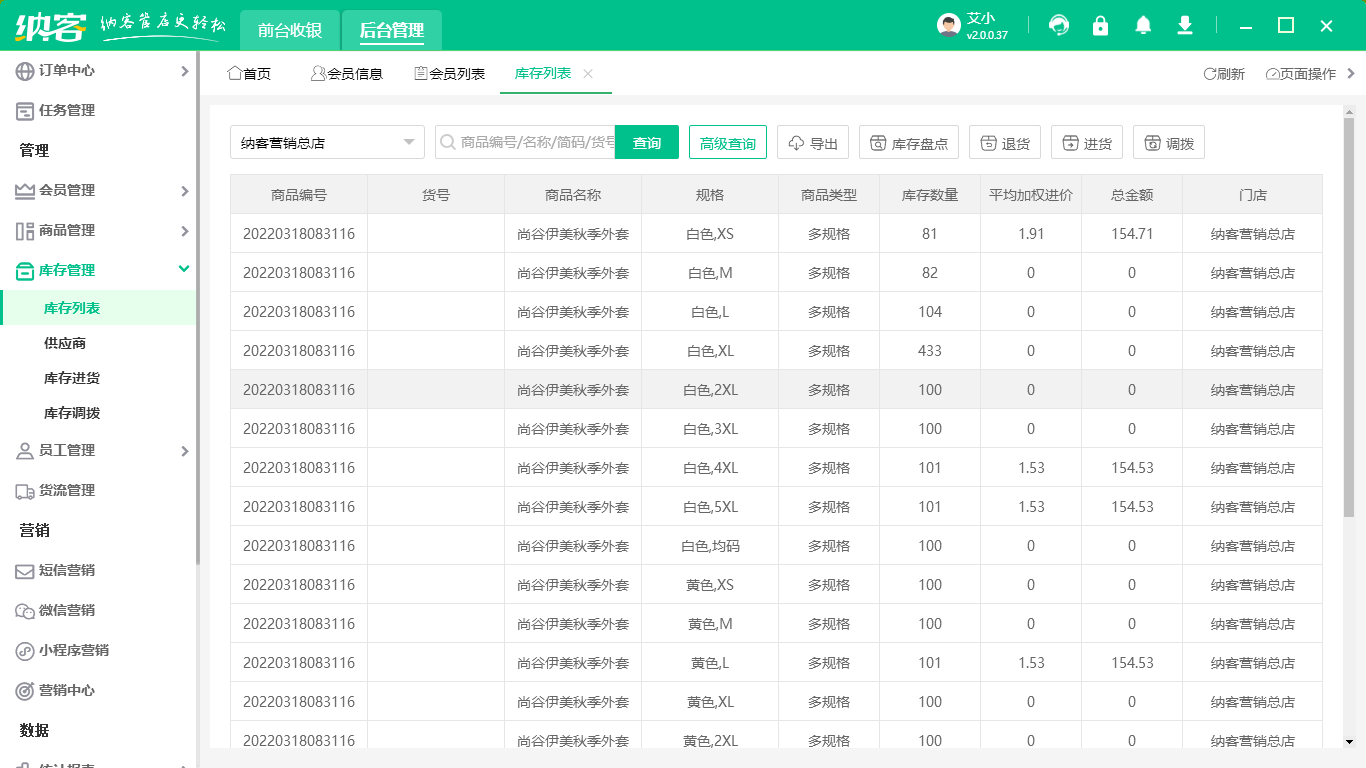1366x768 pixels.
Task: Click the 高级查询 advanced query button
Action: pyautogui.click(x=728, y=143)
